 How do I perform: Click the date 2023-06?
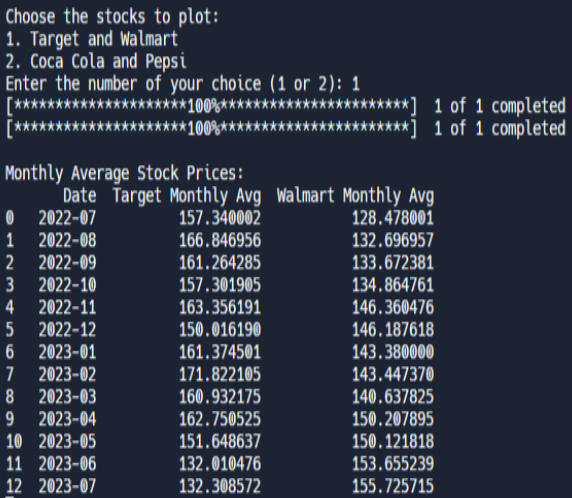(67, 464)
